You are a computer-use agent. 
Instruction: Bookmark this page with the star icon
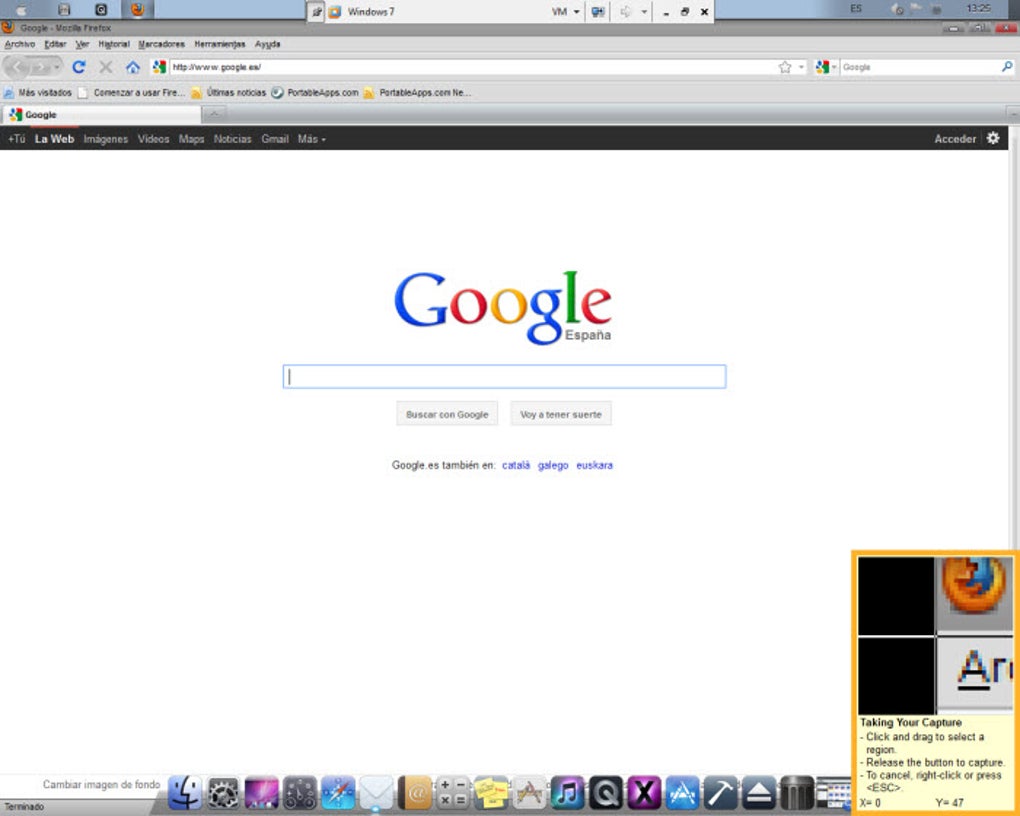pyautogui.click(x=785, y=67)
